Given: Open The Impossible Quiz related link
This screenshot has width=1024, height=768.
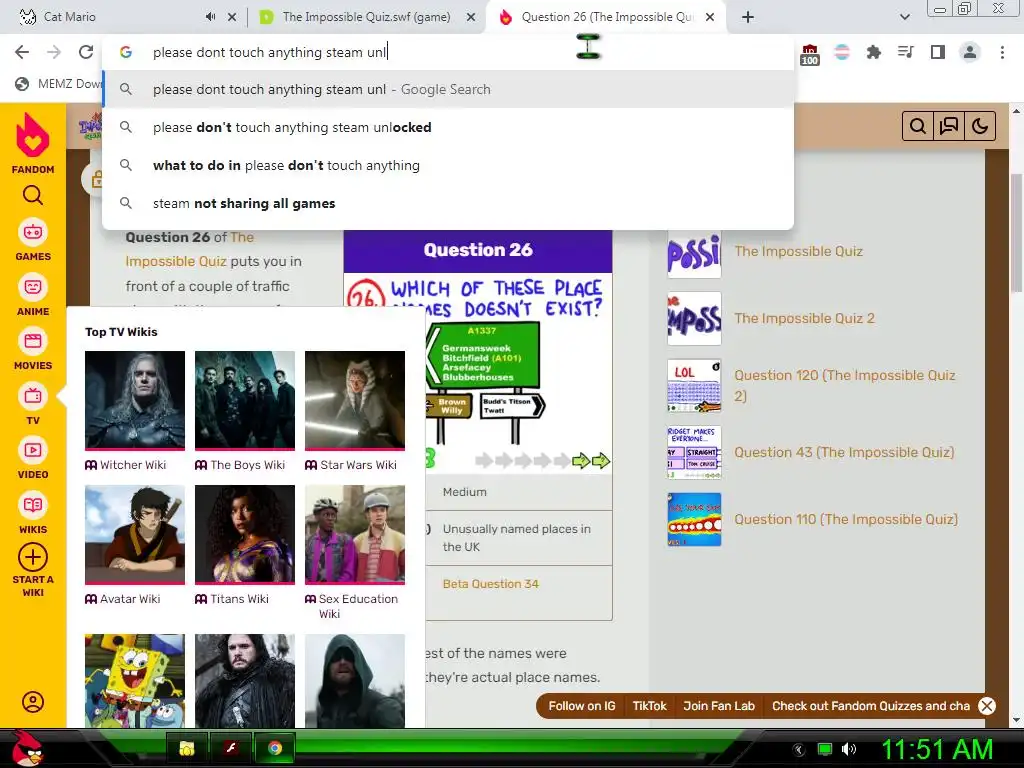Looking at the screenshot, I should (x=798, y=251).
